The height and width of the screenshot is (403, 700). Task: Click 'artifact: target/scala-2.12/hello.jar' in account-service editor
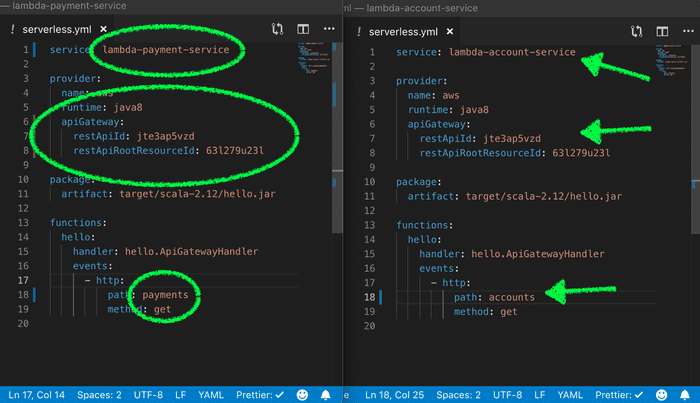[515, 196]
